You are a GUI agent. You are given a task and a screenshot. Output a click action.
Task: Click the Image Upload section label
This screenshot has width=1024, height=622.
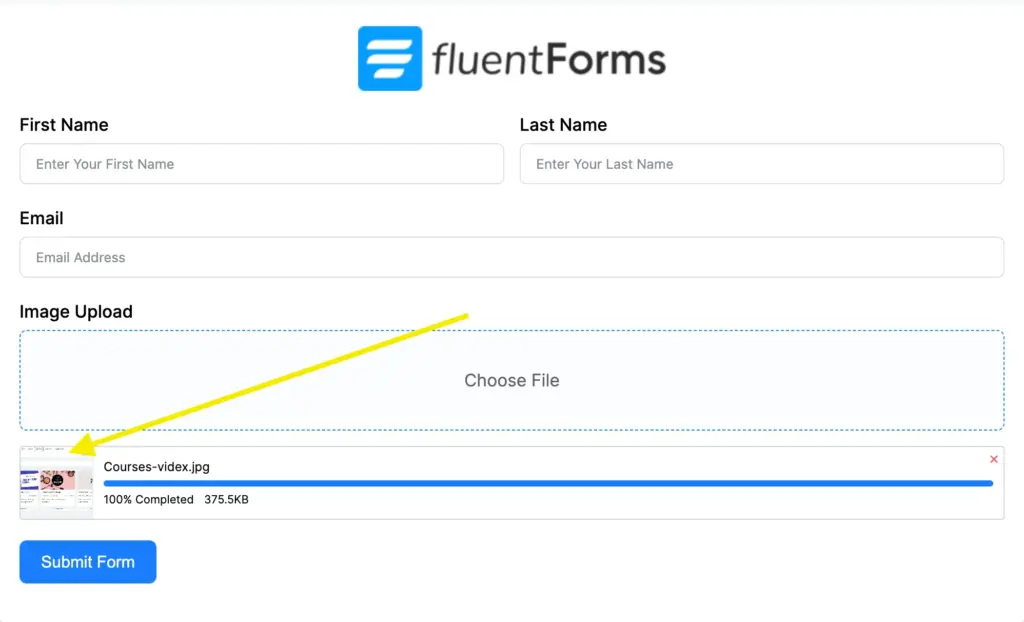tap(76, 311)
